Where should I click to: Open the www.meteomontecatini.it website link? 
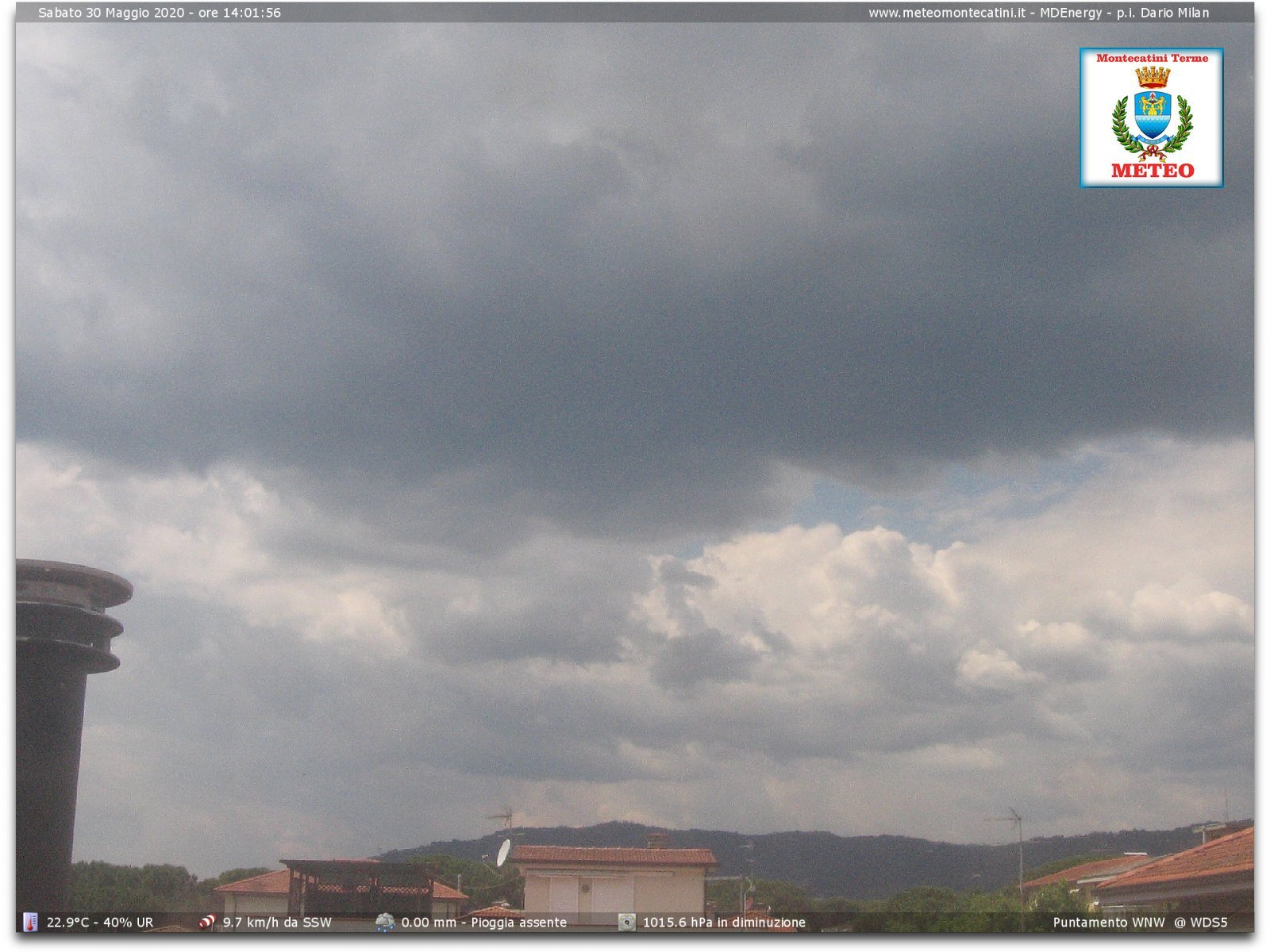pyautogui.click(x=947, y=13)
